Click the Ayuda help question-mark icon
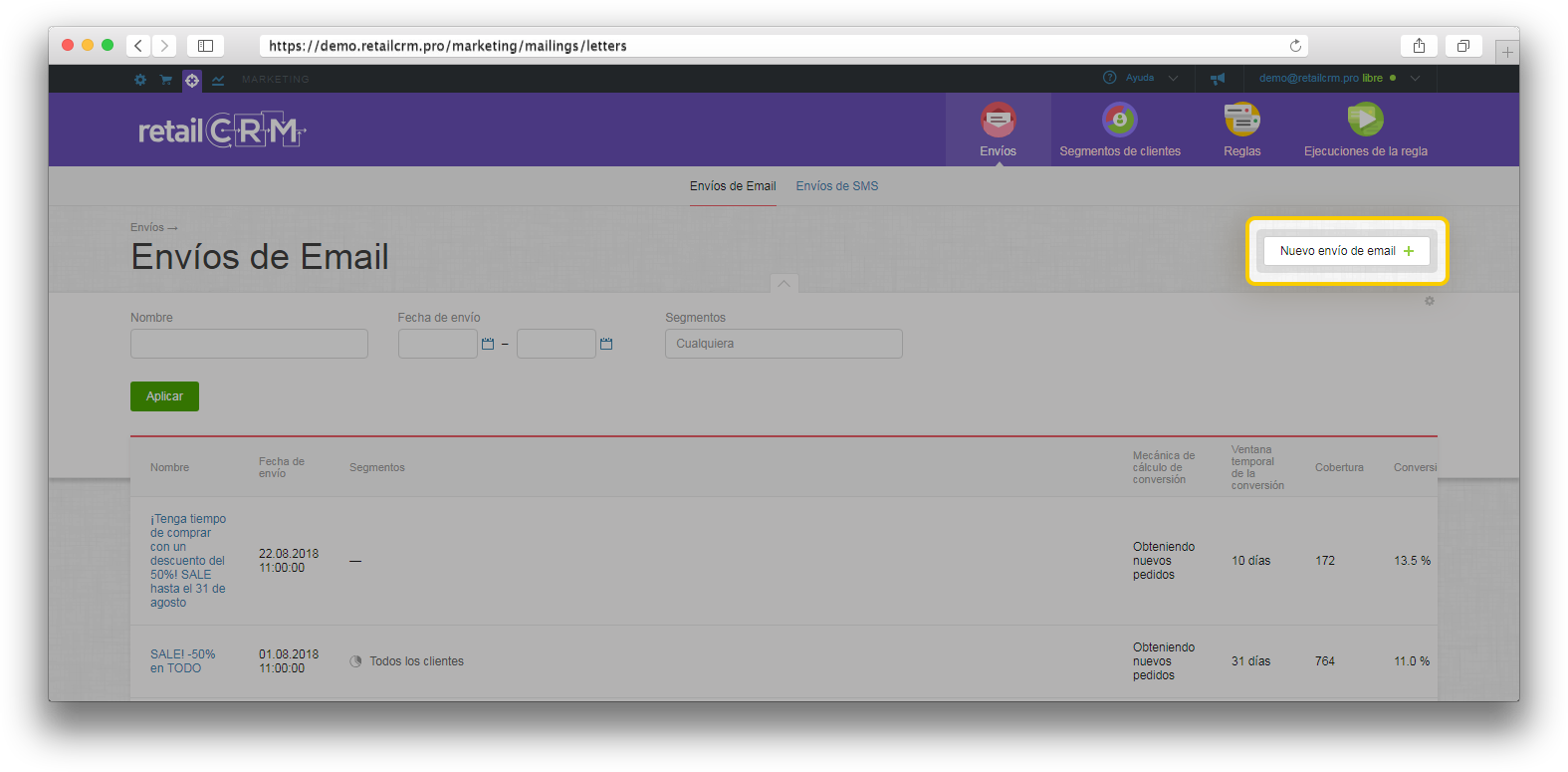This screenshot has height=772, width=1568. (x=1110, y=78)
